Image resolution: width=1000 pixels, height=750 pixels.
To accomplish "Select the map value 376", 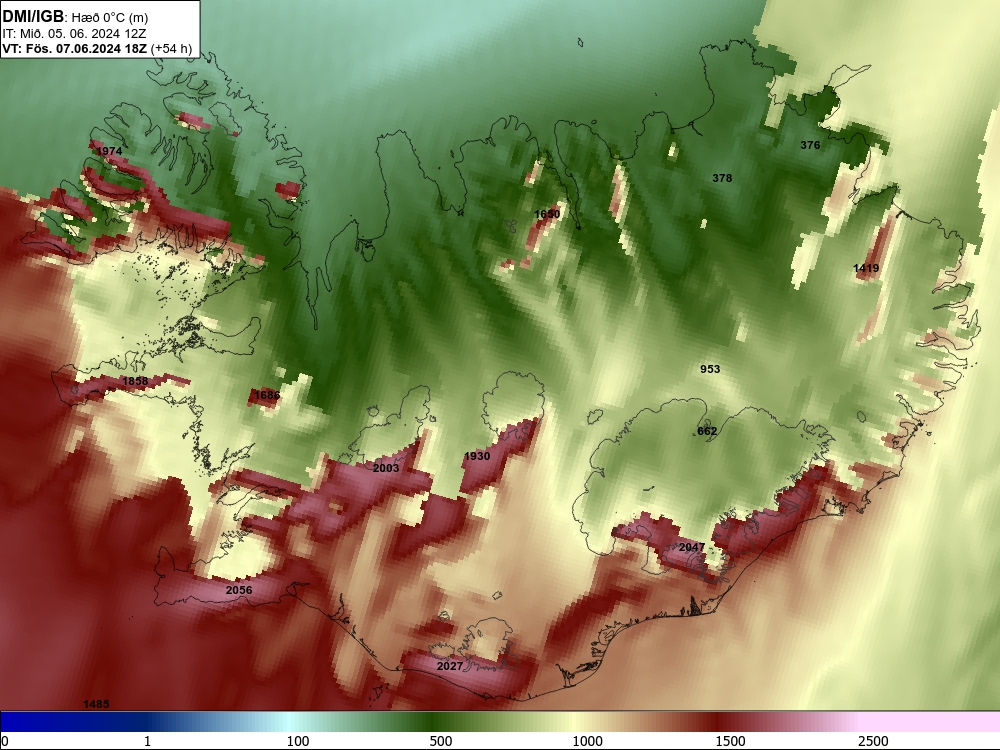I will click(x=810, y=145).
